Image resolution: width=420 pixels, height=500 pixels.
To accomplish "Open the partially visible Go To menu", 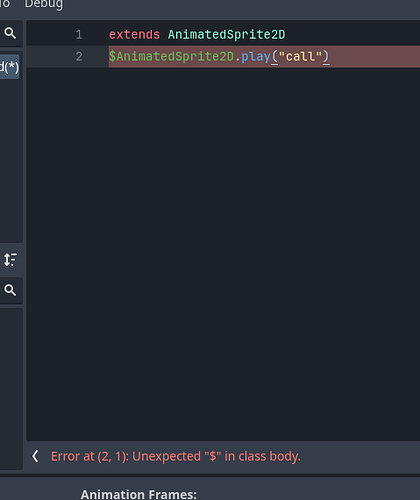I will click(5, 4).
